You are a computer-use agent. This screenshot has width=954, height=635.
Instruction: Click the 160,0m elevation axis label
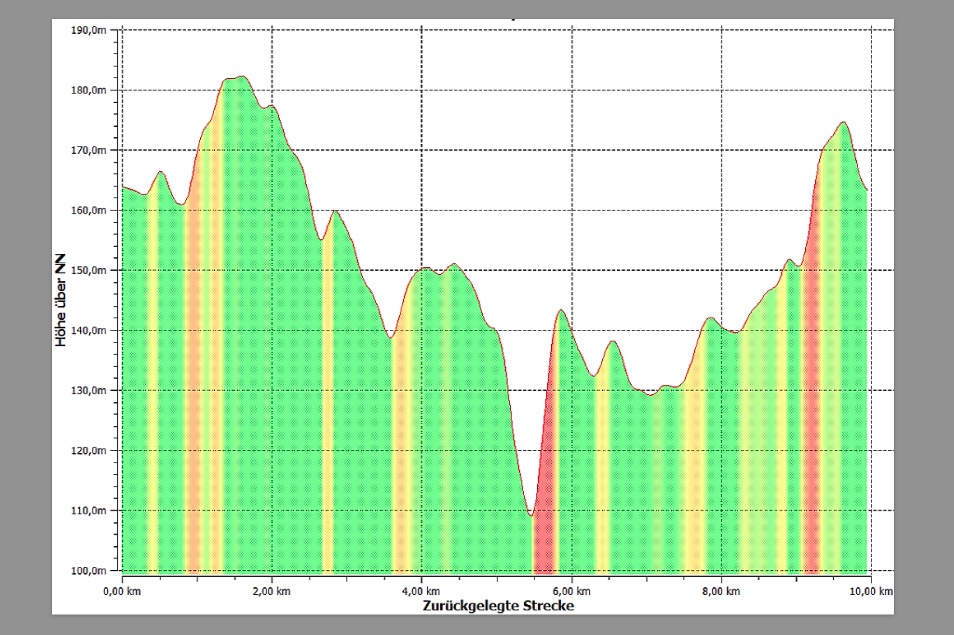point(89,210)
